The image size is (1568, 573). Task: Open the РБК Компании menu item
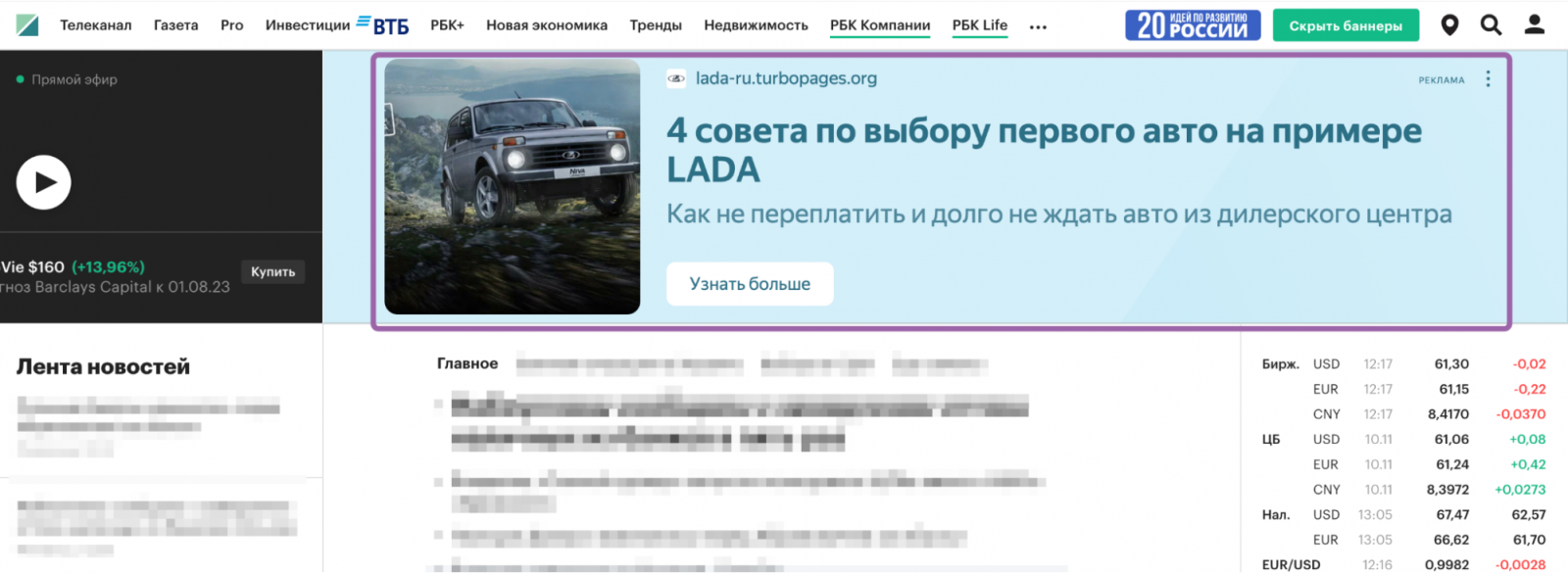(x=880, y=25)
